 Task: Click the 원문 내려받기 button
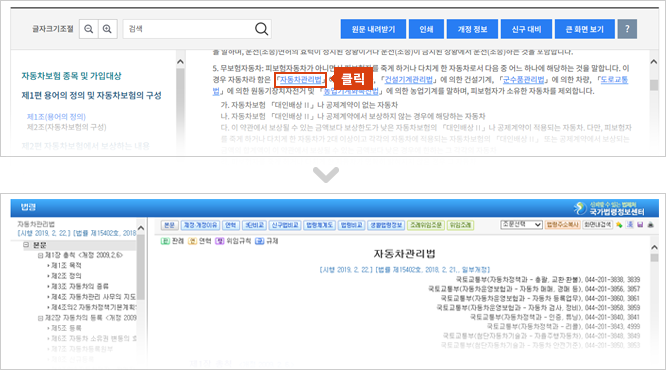[x=373, y=29]
